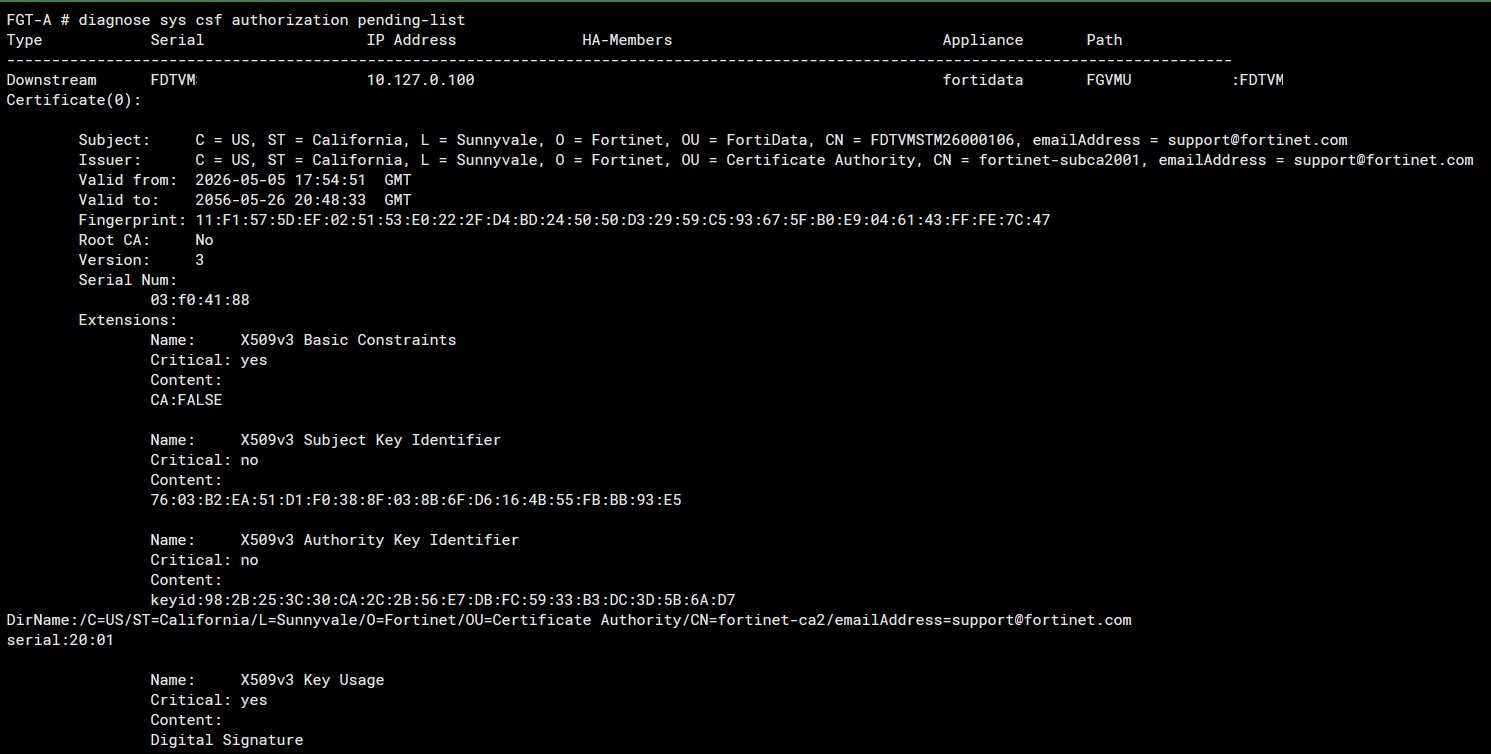Image resolution: width=1491 pixels, height=754 pixels.
Task: Click 'X509v3 Subject Key Identifier' text
Action: click(371, 440)
